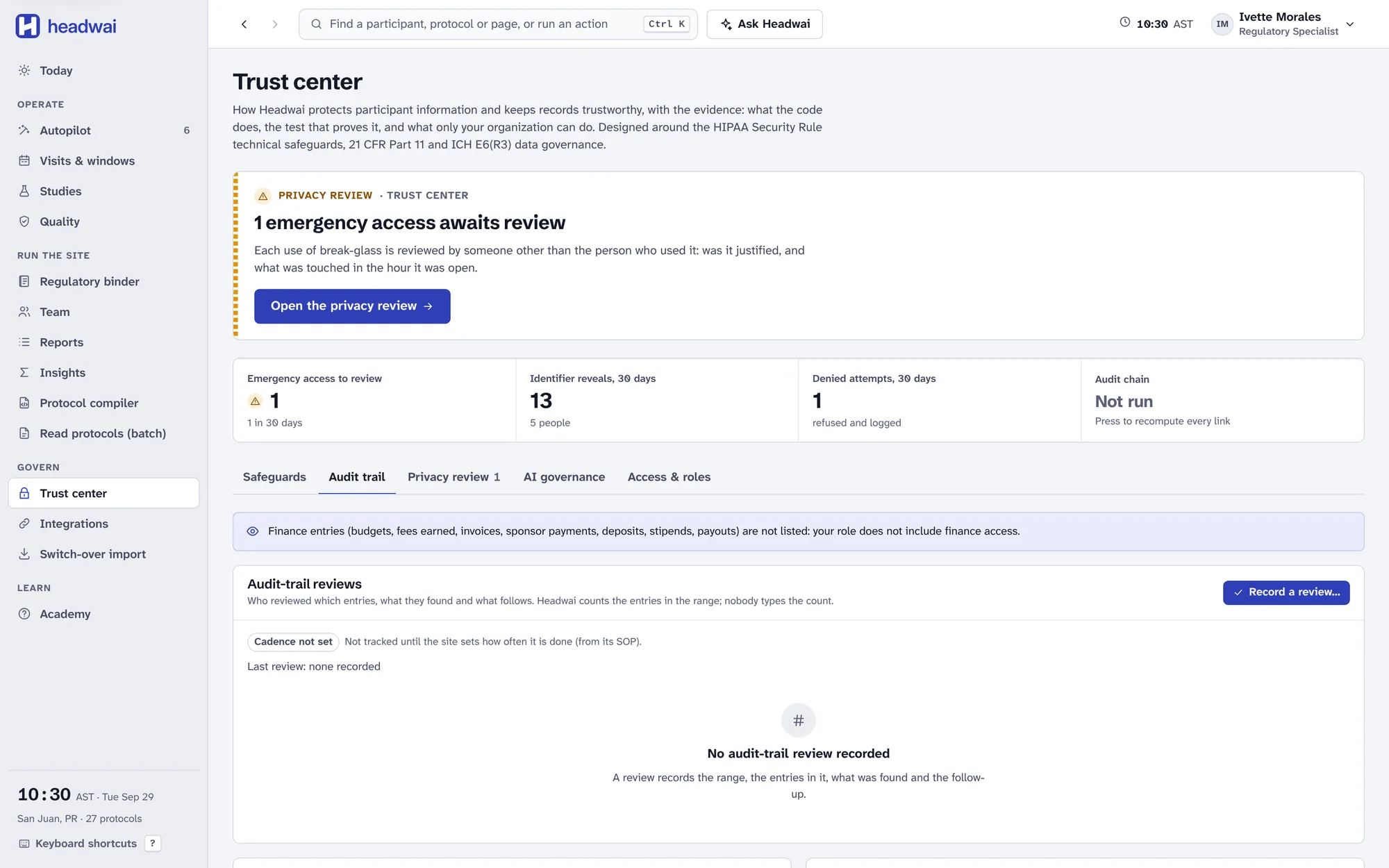
Task: Click the Protocol compiler document icon
Action: [24, 403]
